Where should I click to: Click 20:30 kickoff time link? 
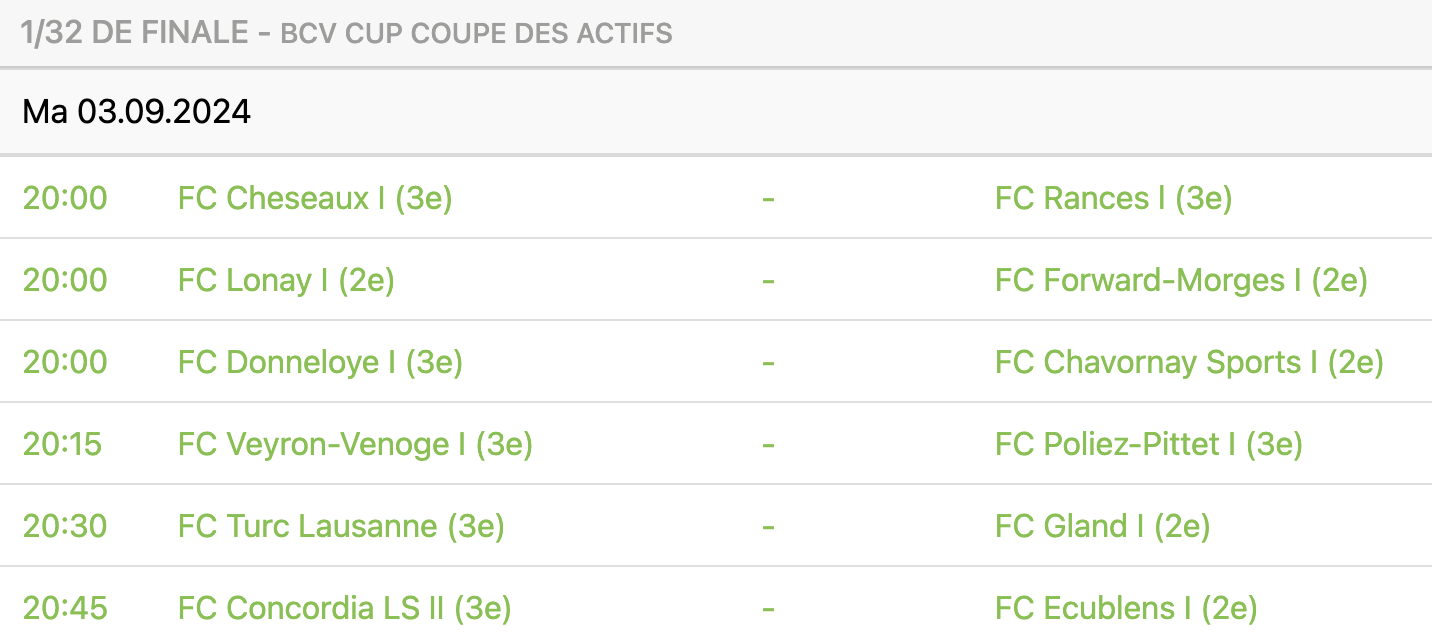65,526
